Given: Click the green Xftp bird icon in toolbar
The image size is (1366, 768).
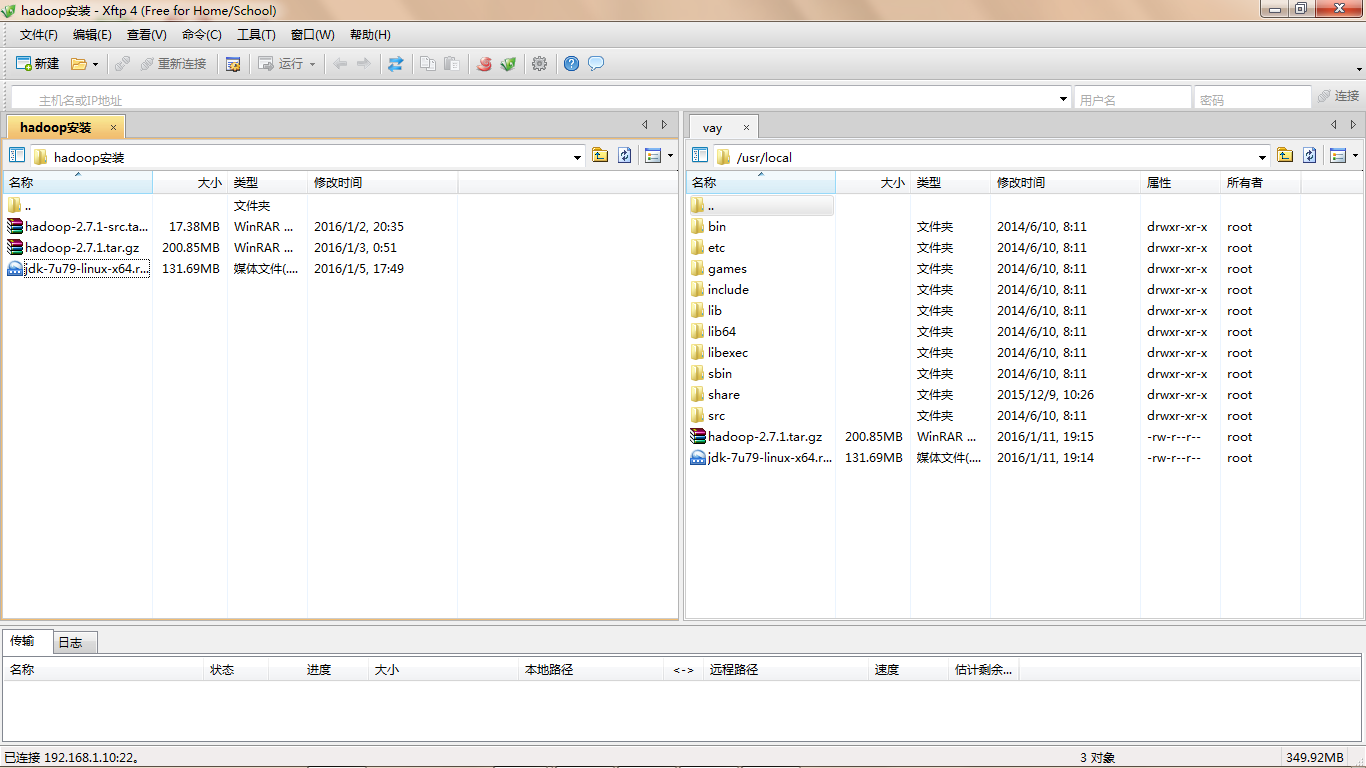Looking at the screenshot, I should pos(508,63).
